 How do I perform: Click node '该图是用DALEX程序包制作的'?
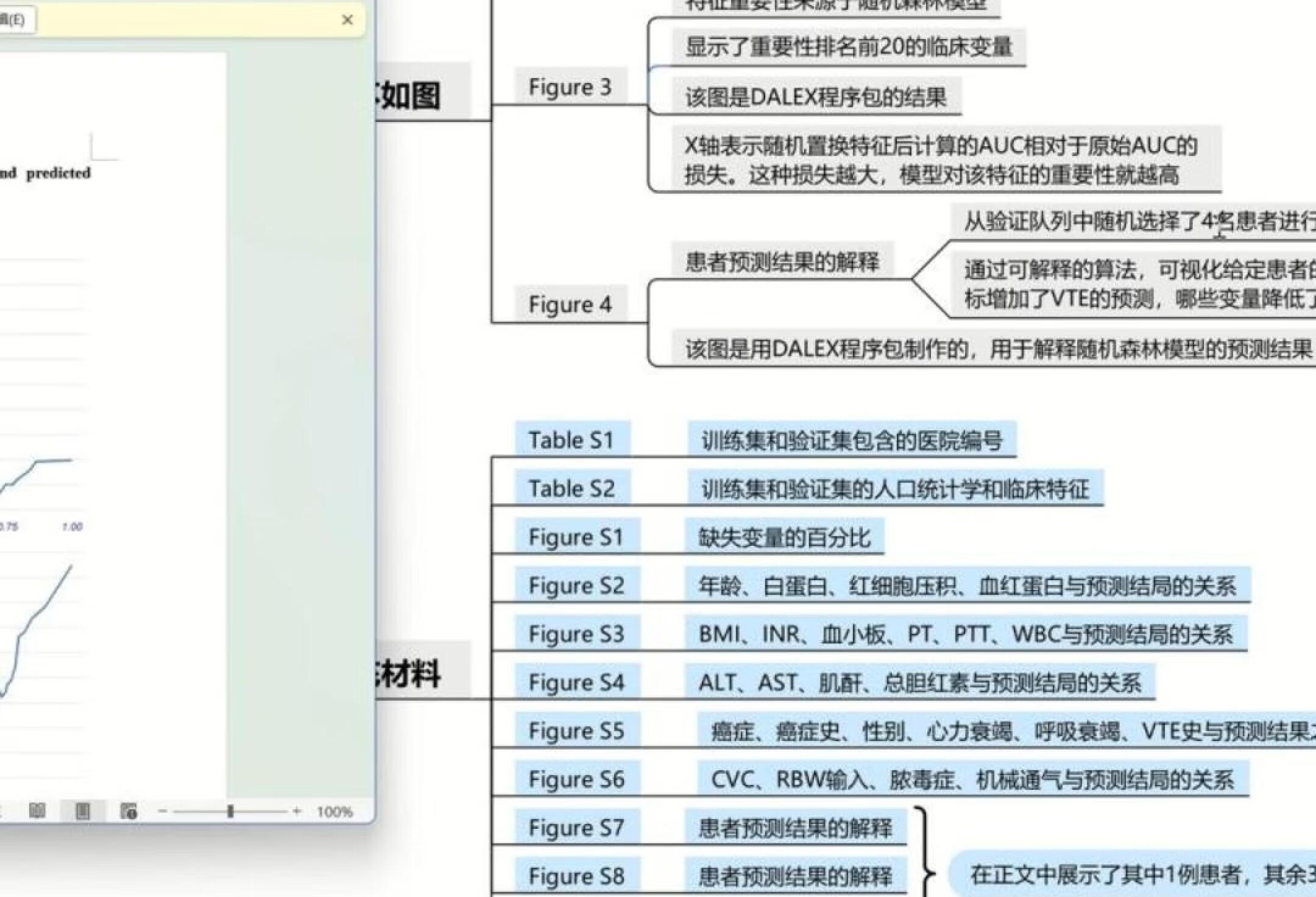tap(994, 349)
